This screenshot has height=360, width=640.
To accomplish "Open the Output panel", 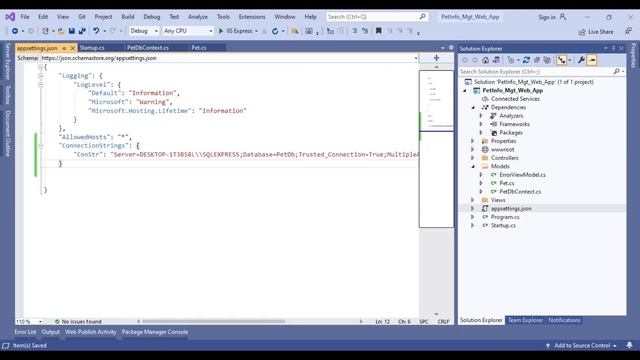I will click(x=51, y=332).
